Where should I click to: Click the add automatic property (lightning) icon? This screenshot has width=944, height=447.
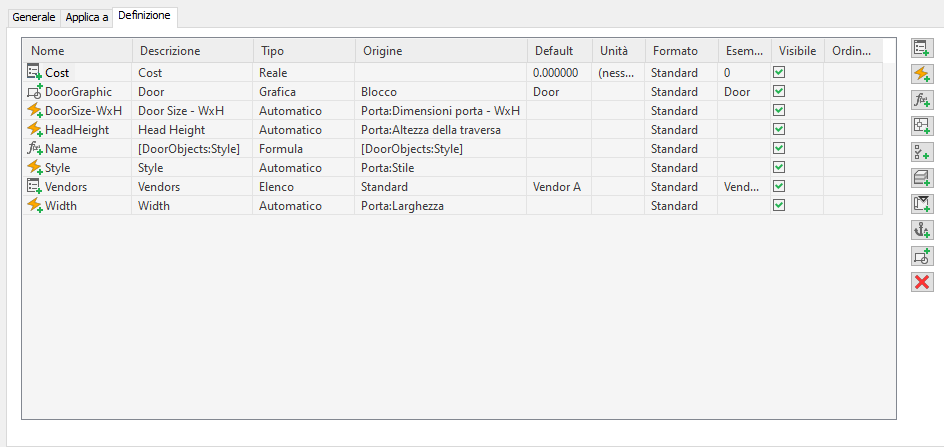(922, 73)
